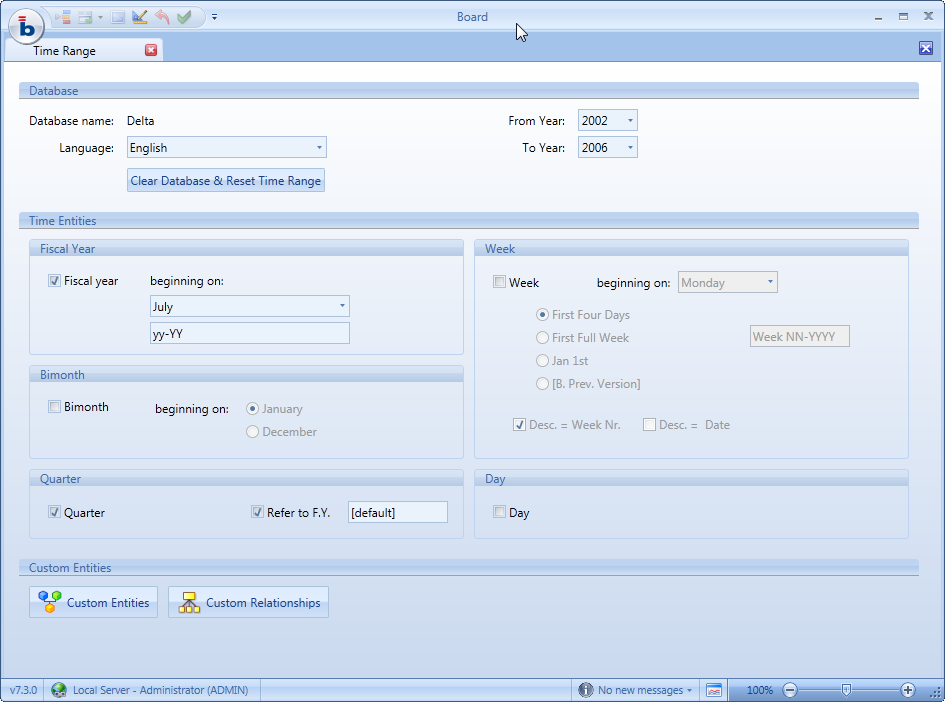Open the No new messages dropdown
This screenshot has width=945, height=702.
(644, 690)
